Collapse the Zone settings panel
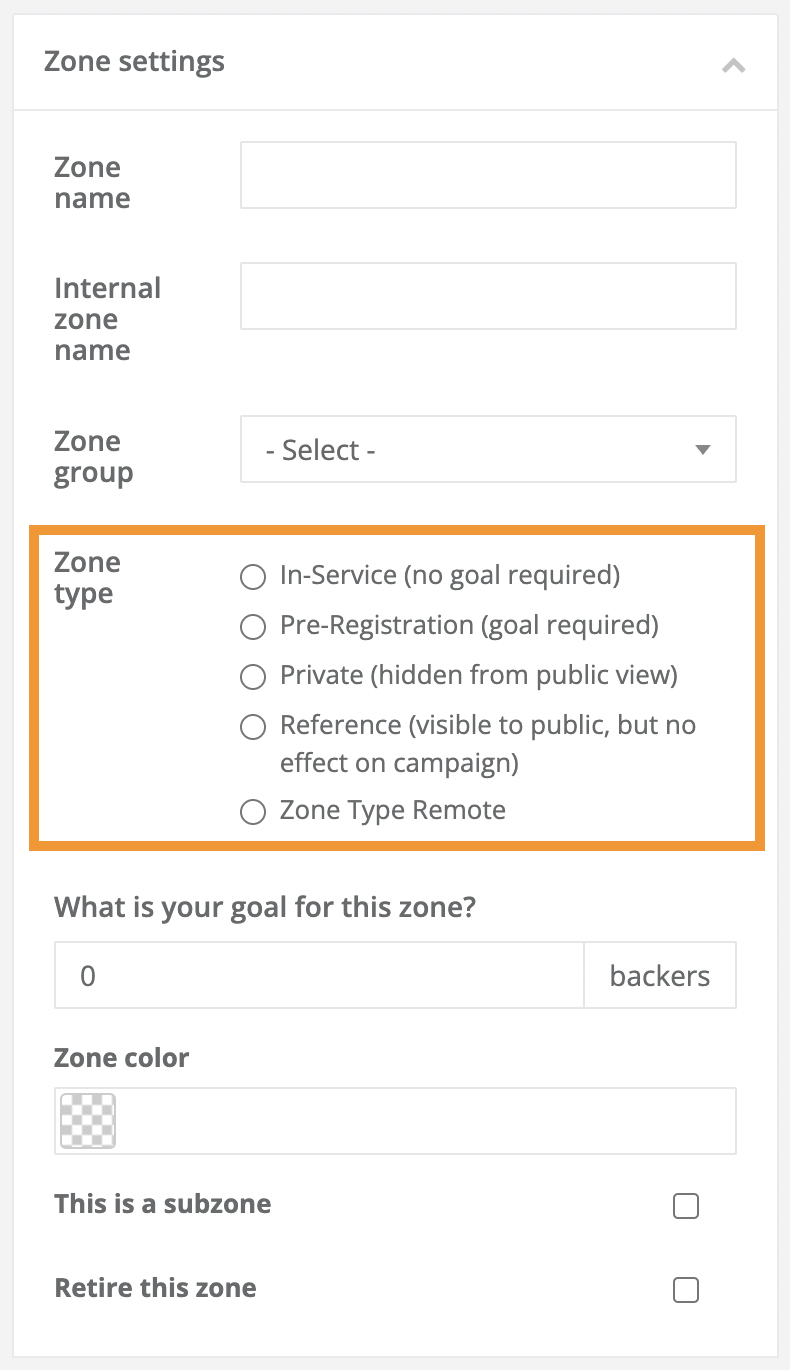The width and height of the screenshot is (790, 1370). click(733, 63)
